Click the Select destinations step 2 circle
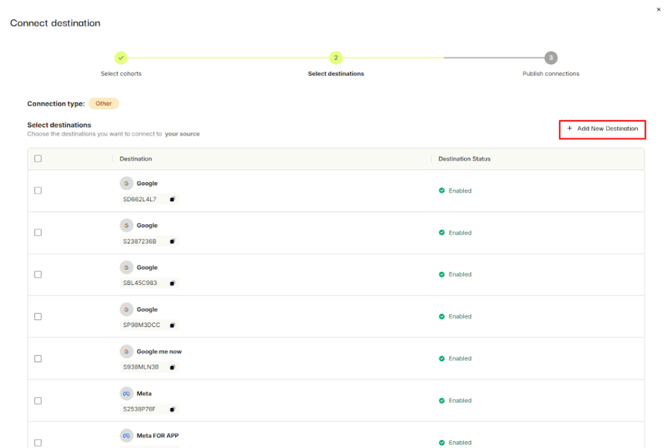The width and height of the screenshot is (670, 448). click(x=336, y=58)
